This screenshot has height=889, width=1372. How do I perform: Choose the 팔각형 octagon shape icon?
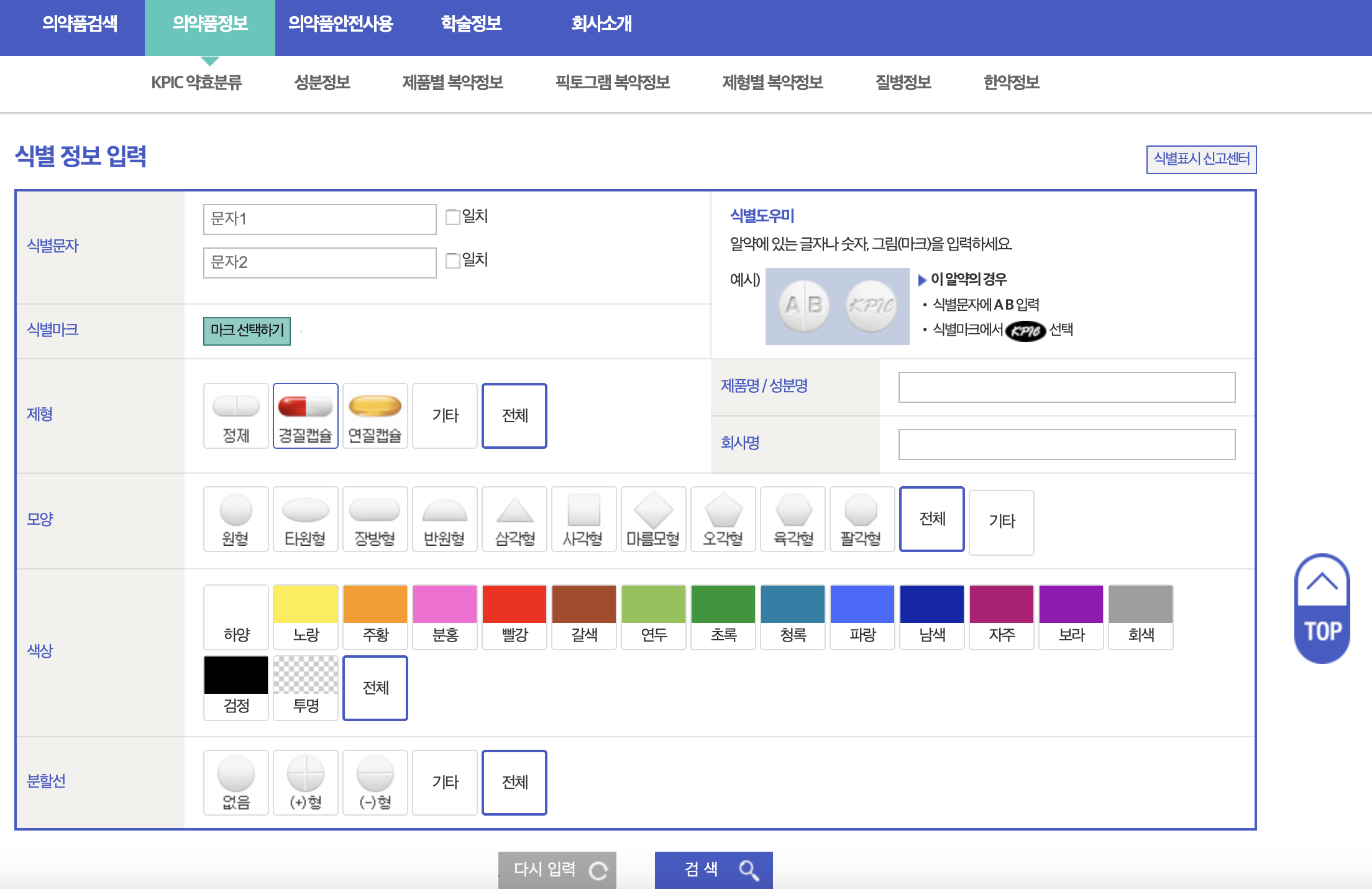point(862,518)
